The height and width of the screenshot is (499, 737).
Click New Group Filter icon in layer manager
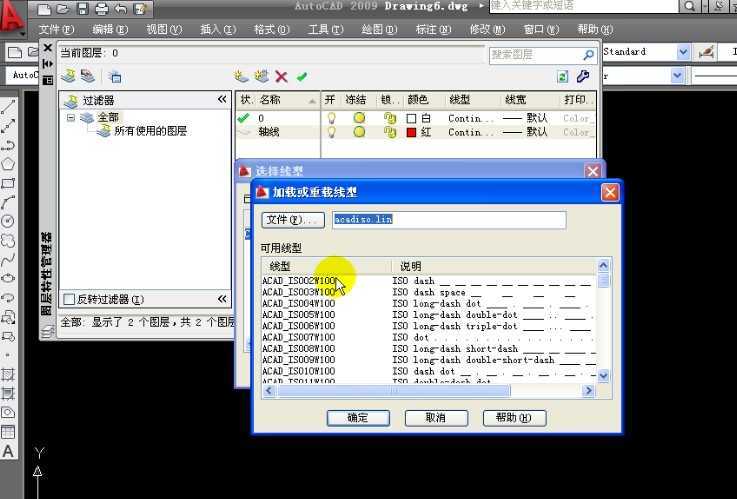point(87,76)
